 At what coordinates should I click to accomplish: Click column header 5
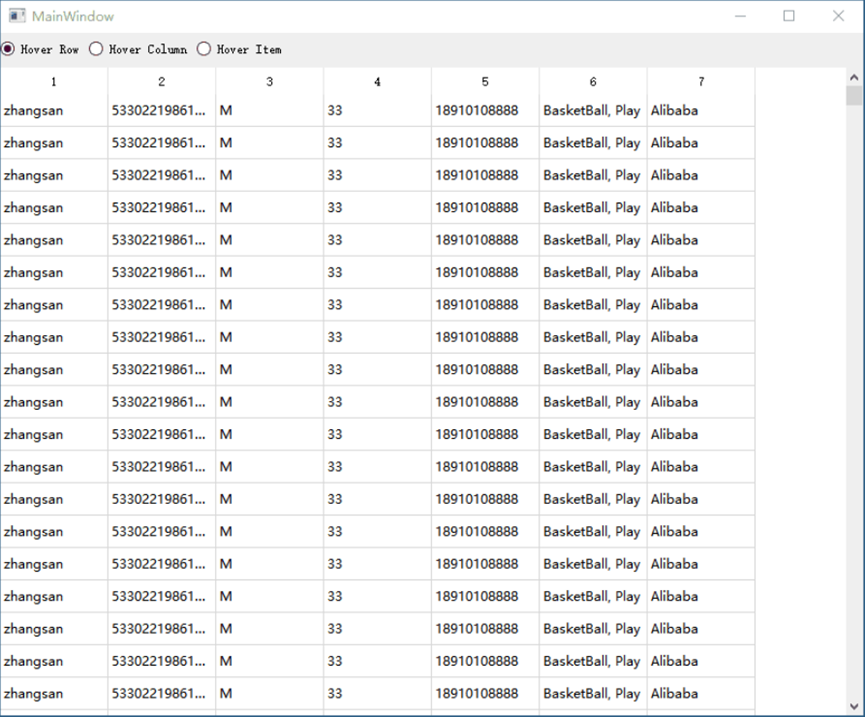coord(485,82)
